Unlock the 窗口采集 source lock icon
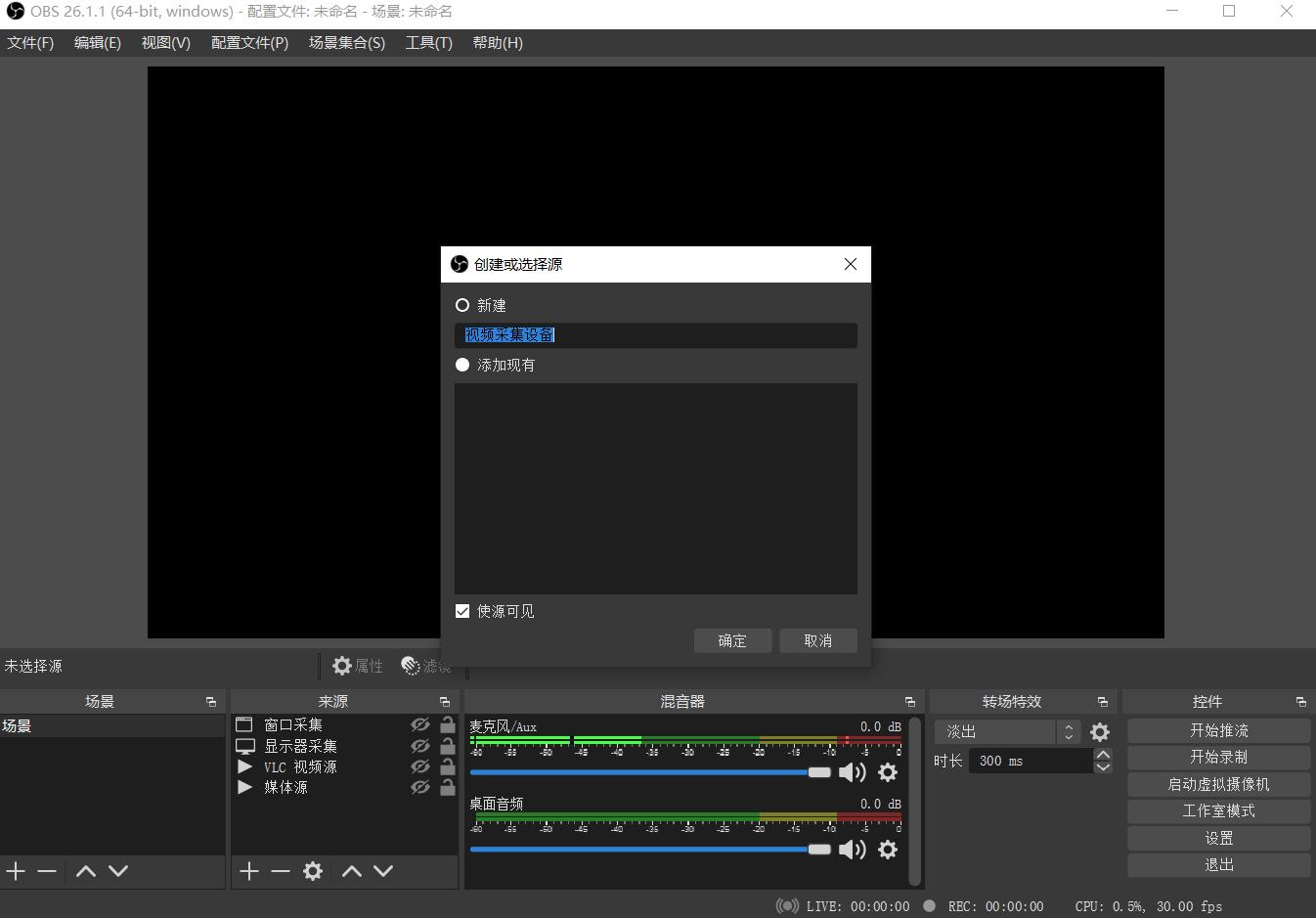The width and height of the screenshot is (1316, 918). click(447, 724)
